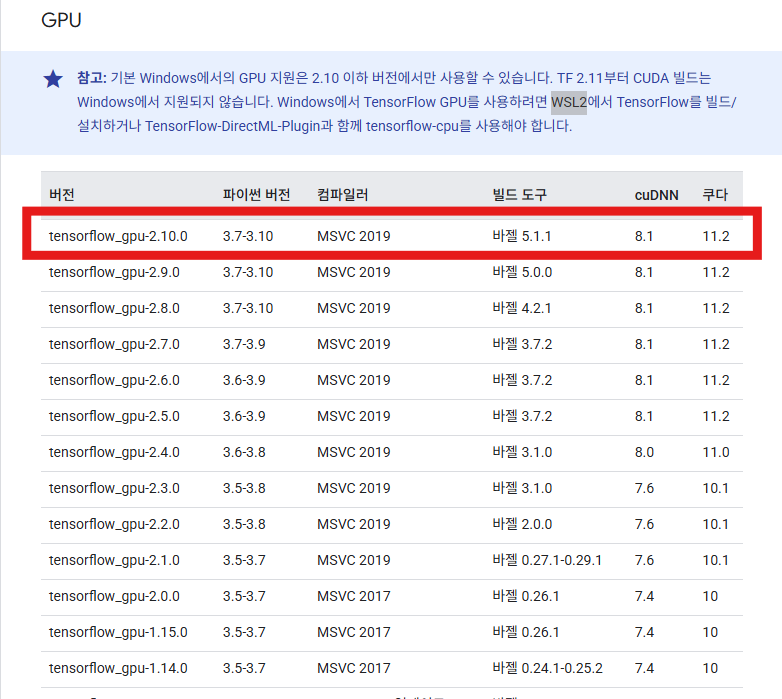Viewport: 782px width, 699px height.
Task: Click the 컴파일러 column header
Action: [343, 194]
